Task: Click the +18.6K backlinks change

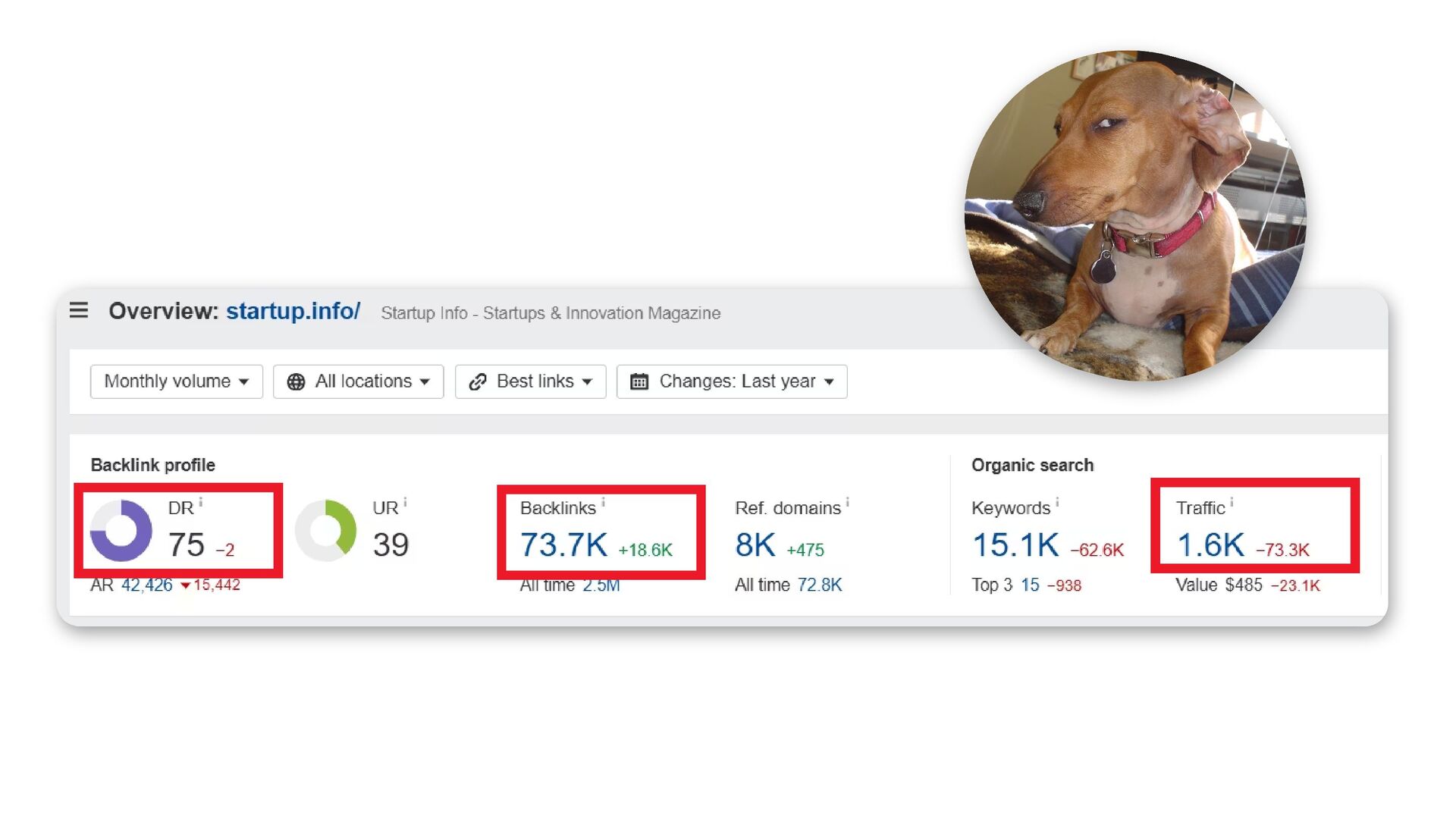Action: 645,551
